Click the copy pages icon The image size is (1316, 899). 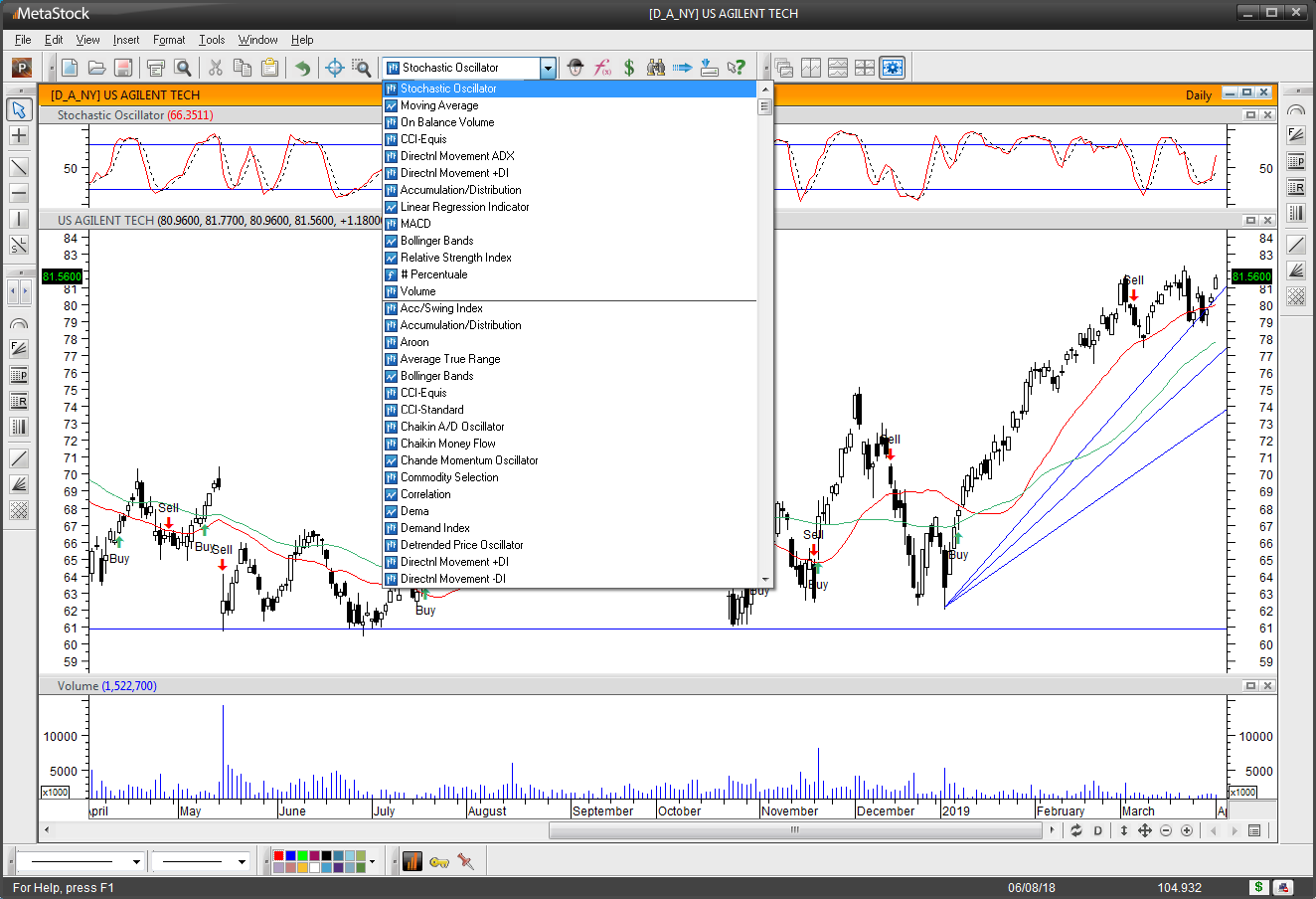click(x=243, y=68)
